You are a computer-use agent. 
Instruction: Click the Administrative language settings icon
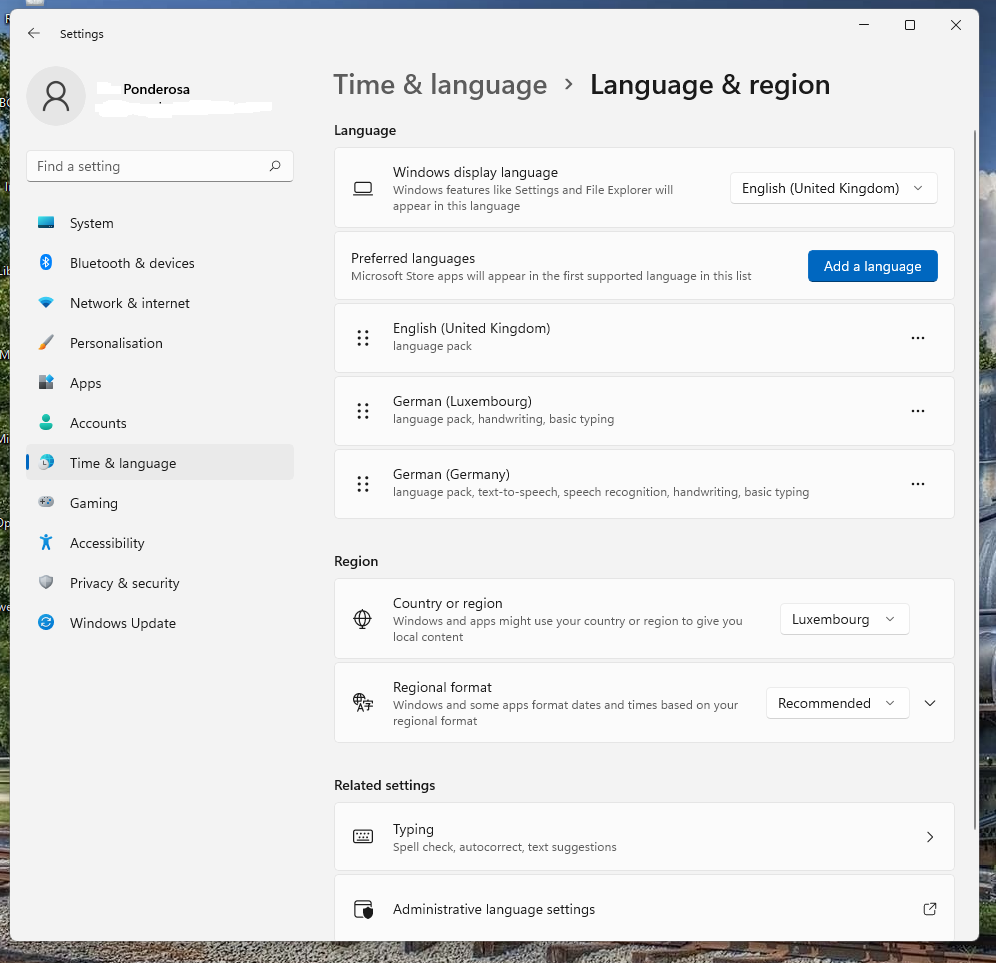click(x=363, y=909)
